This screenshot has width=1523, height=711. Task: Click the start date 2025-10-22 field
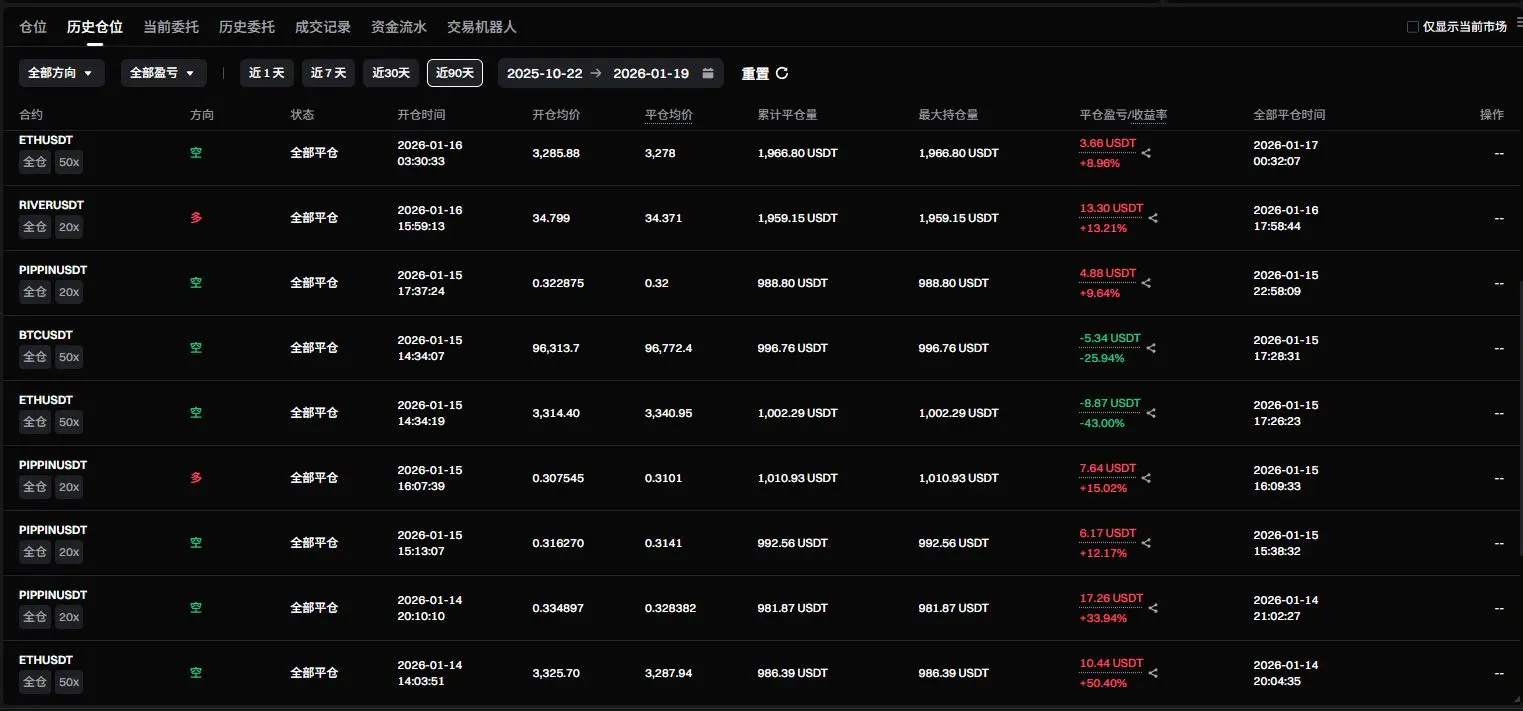[543, 73]
